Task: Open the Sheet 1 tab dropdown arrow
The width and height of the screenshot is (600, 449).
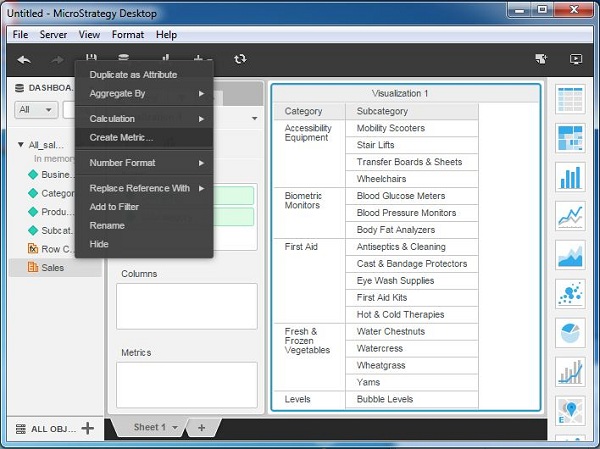Action: tap(175, 428)
